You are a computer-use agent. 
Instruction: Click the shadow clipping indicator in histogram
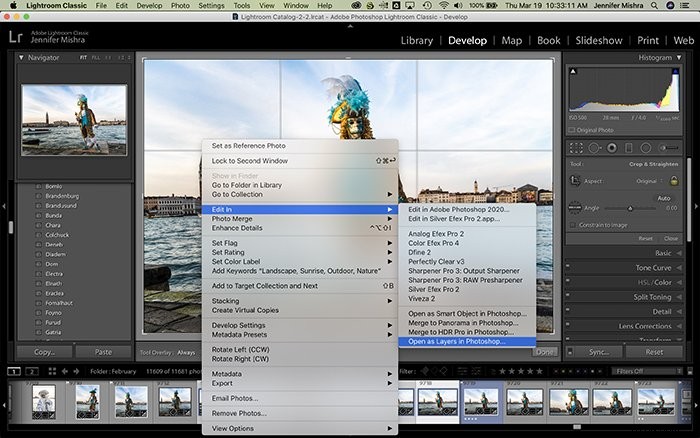tap(573, 71)
